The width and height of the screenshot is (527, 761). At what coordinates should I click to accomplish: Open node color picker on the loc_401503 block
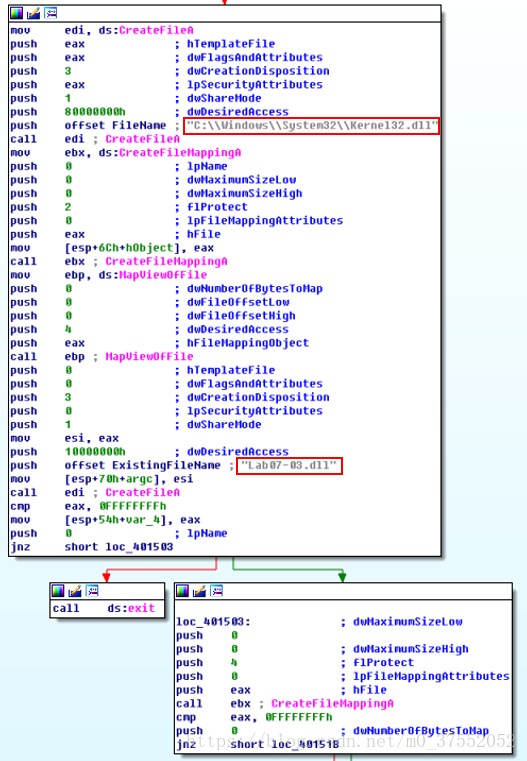pyautogui.click(x=182, y=591)
